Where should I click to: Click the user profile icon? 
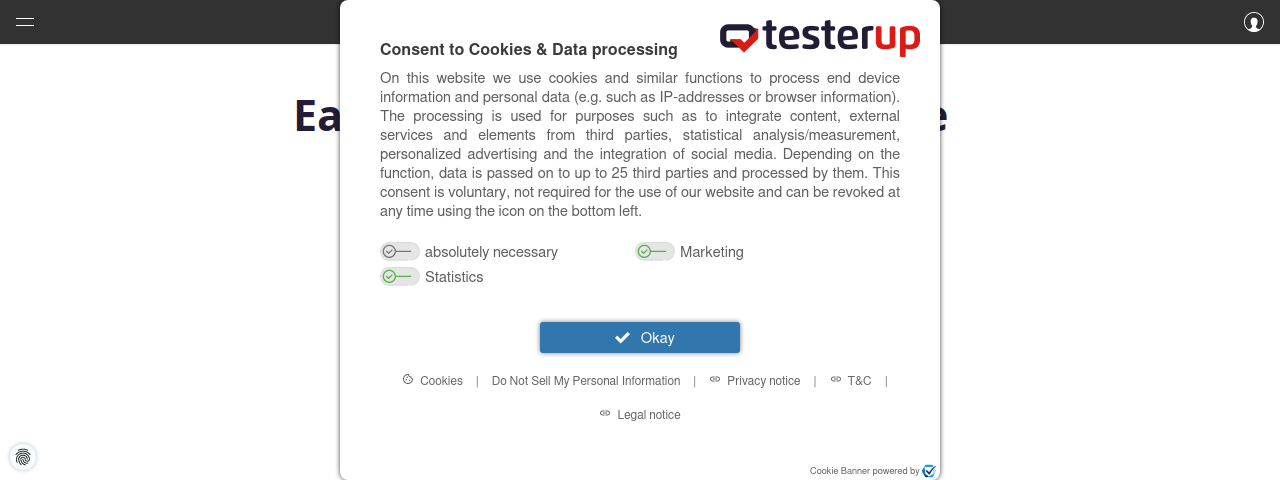[1254, 22]
